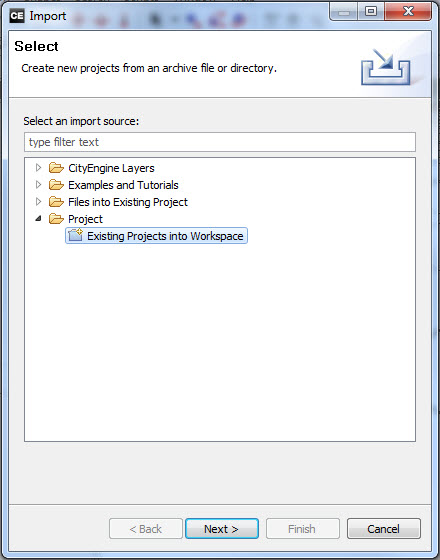The width and height of the screenshot is (440, 560).
Task: Expand the Examples and Tutorials node
Action: click(38, 185)
